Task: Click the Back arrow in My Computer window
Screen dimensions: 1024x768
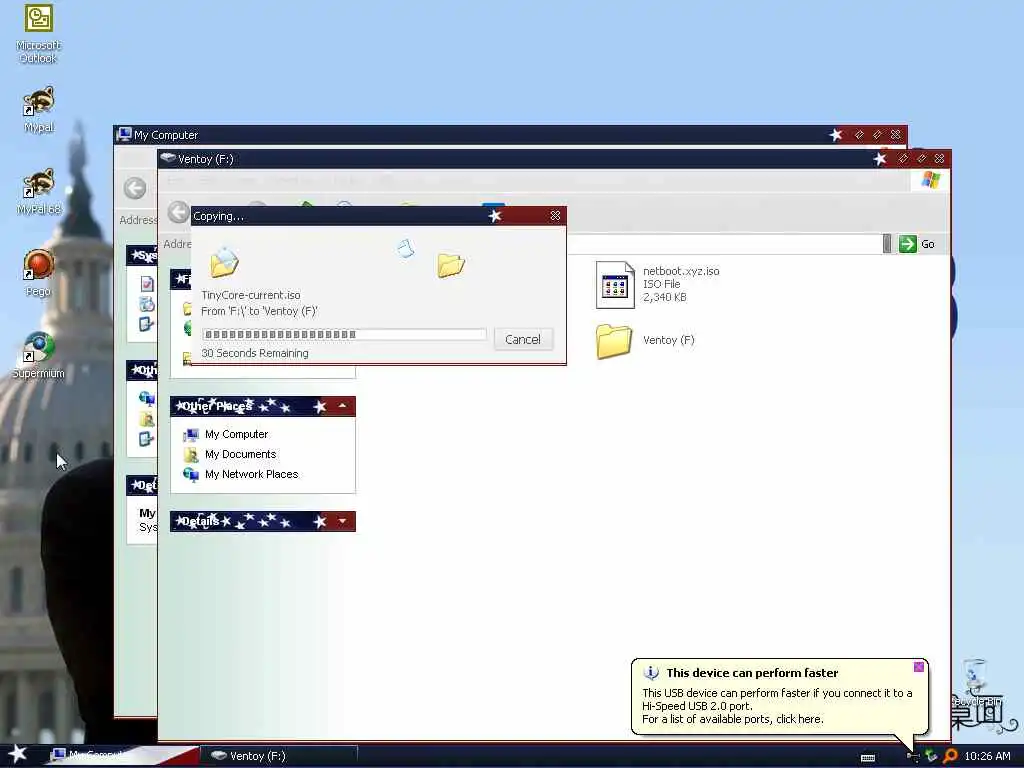Action: pos(135,188)
